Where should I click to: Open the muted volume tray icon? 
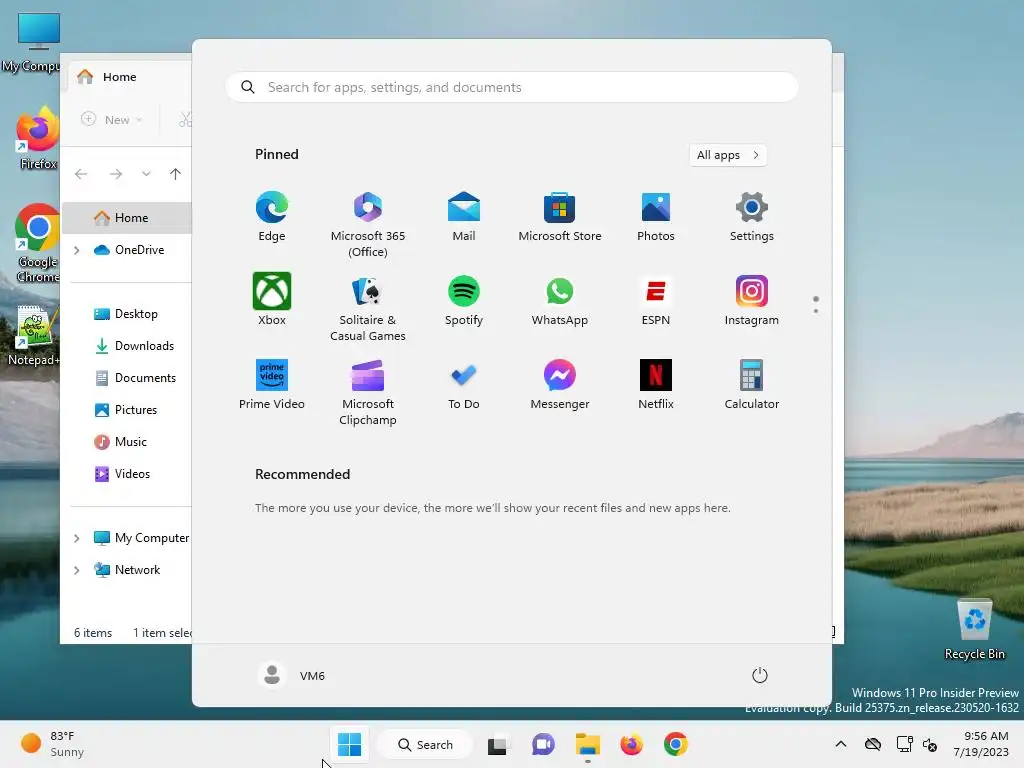pos(930,744)
